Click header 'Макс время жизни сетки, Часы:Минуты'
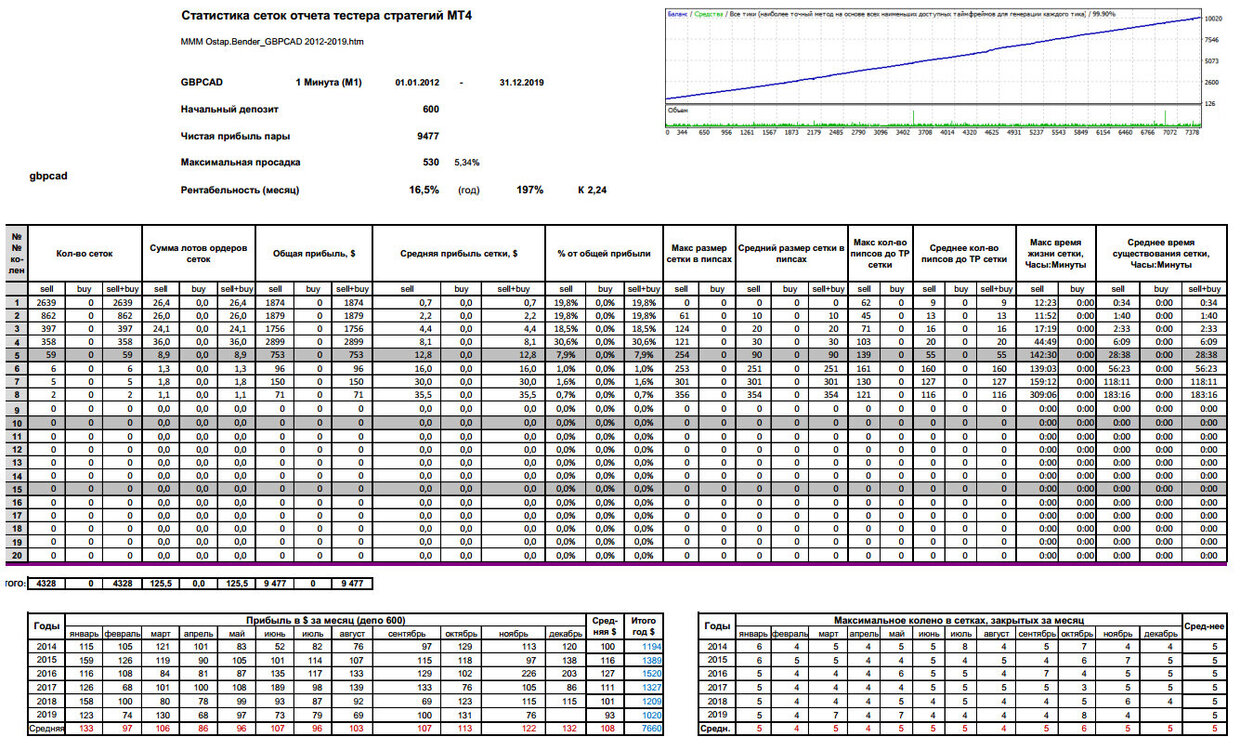The height and width of the screenshot is (750, 1240). click(1056, 254)
